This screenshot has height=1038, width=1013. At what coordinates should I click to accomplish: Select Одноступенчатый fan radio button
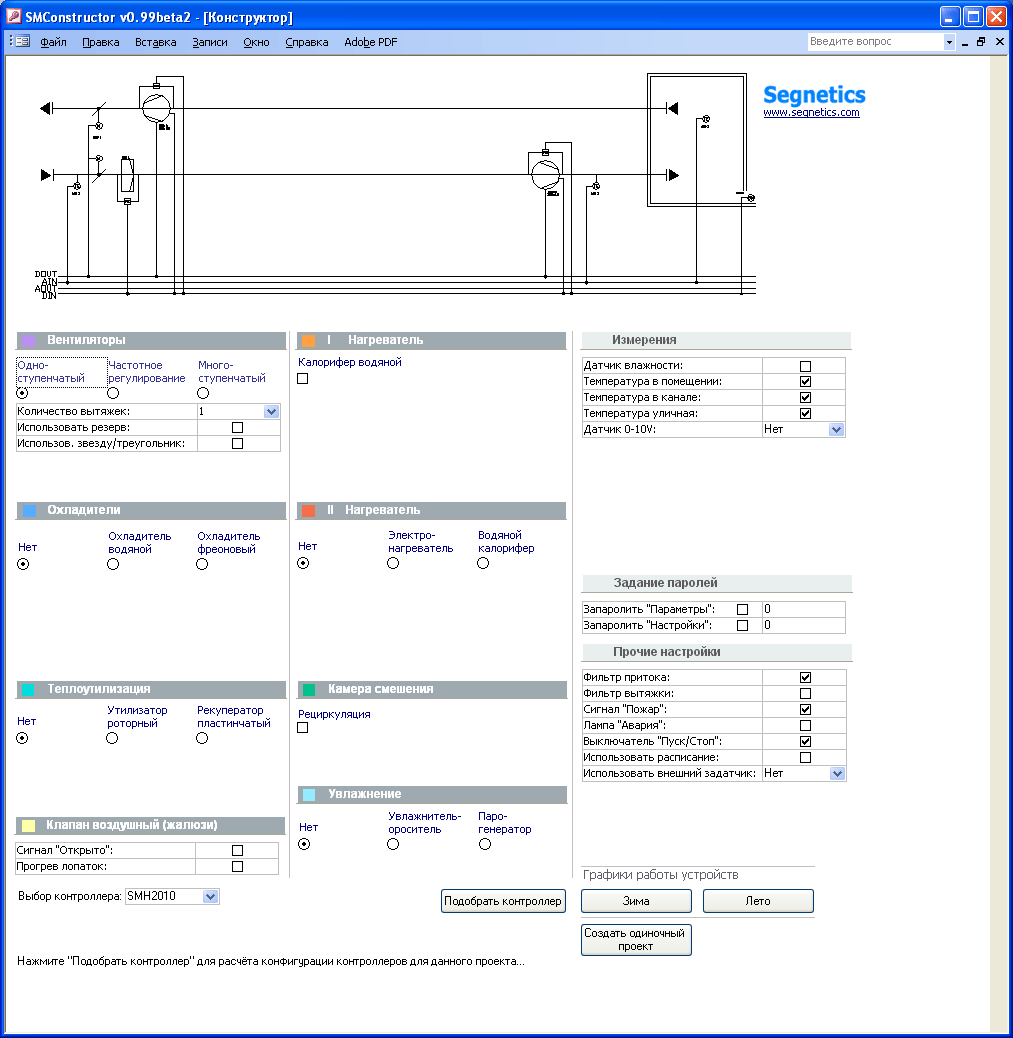[23, 393]
